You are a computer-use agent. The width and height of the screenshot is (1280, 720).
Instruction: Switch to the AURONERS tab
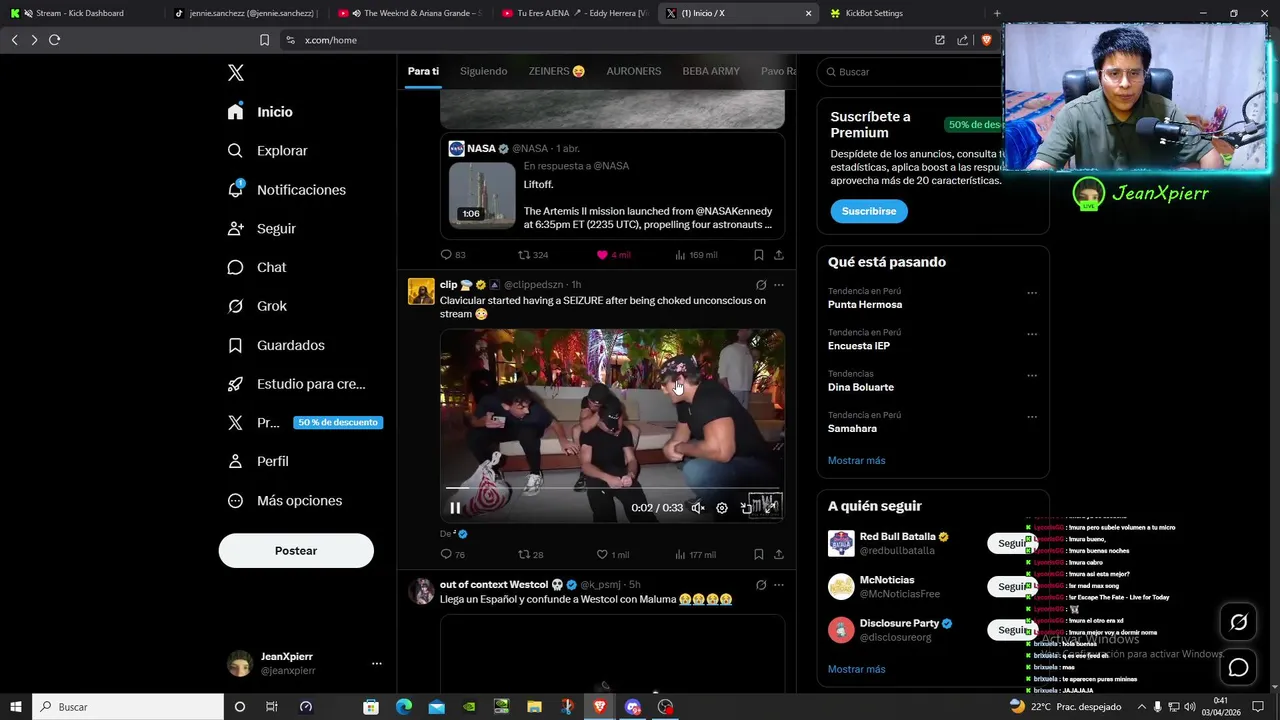coord(633,71)
